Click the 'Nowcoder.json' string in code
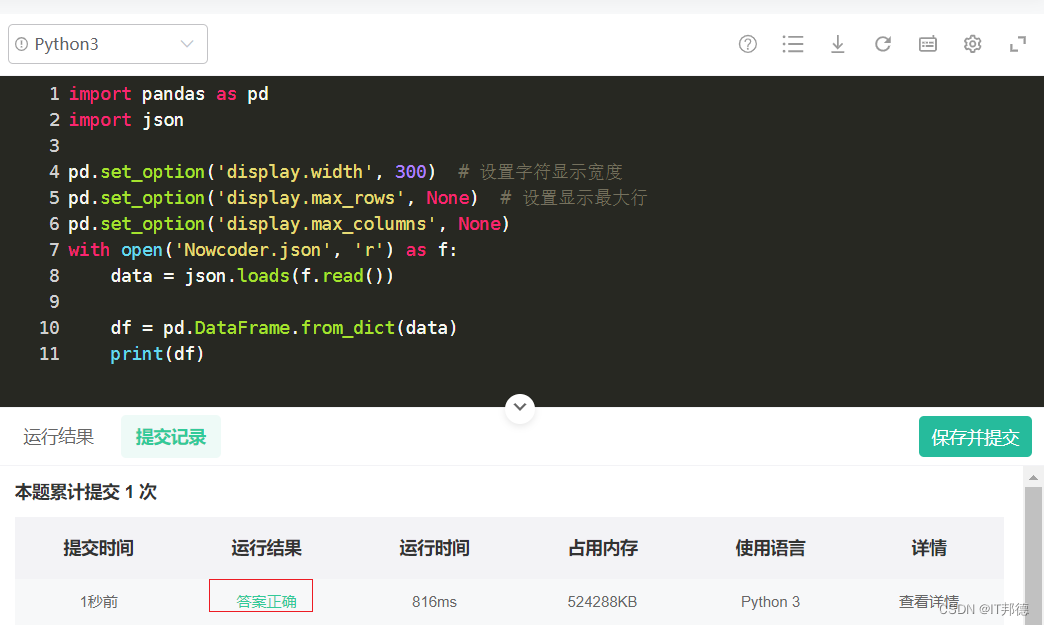The width and height of the screenshot is (1044, 625). pos(252,250)
